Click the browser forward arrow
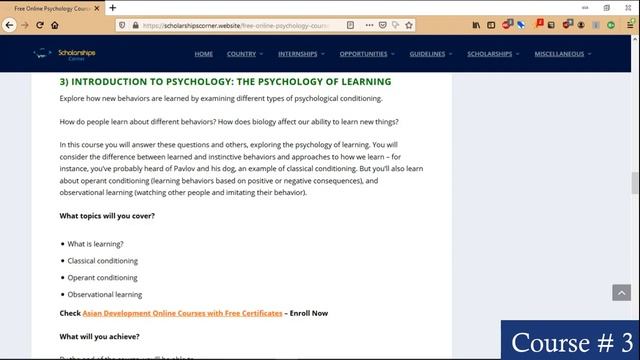The image size is (640, 360). (25, 25)
